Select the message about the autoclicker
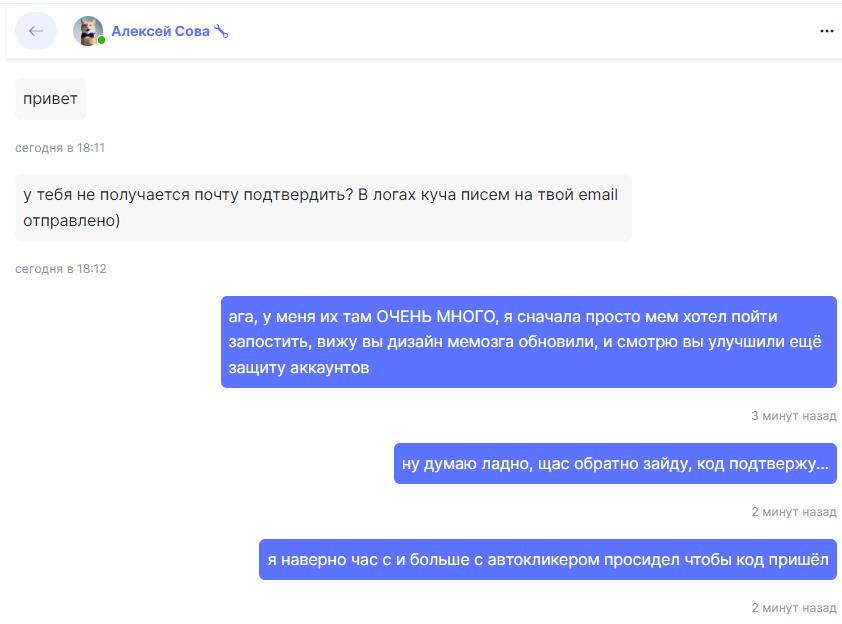This screenshot has height=624, width=842. (x=548, y=560)
